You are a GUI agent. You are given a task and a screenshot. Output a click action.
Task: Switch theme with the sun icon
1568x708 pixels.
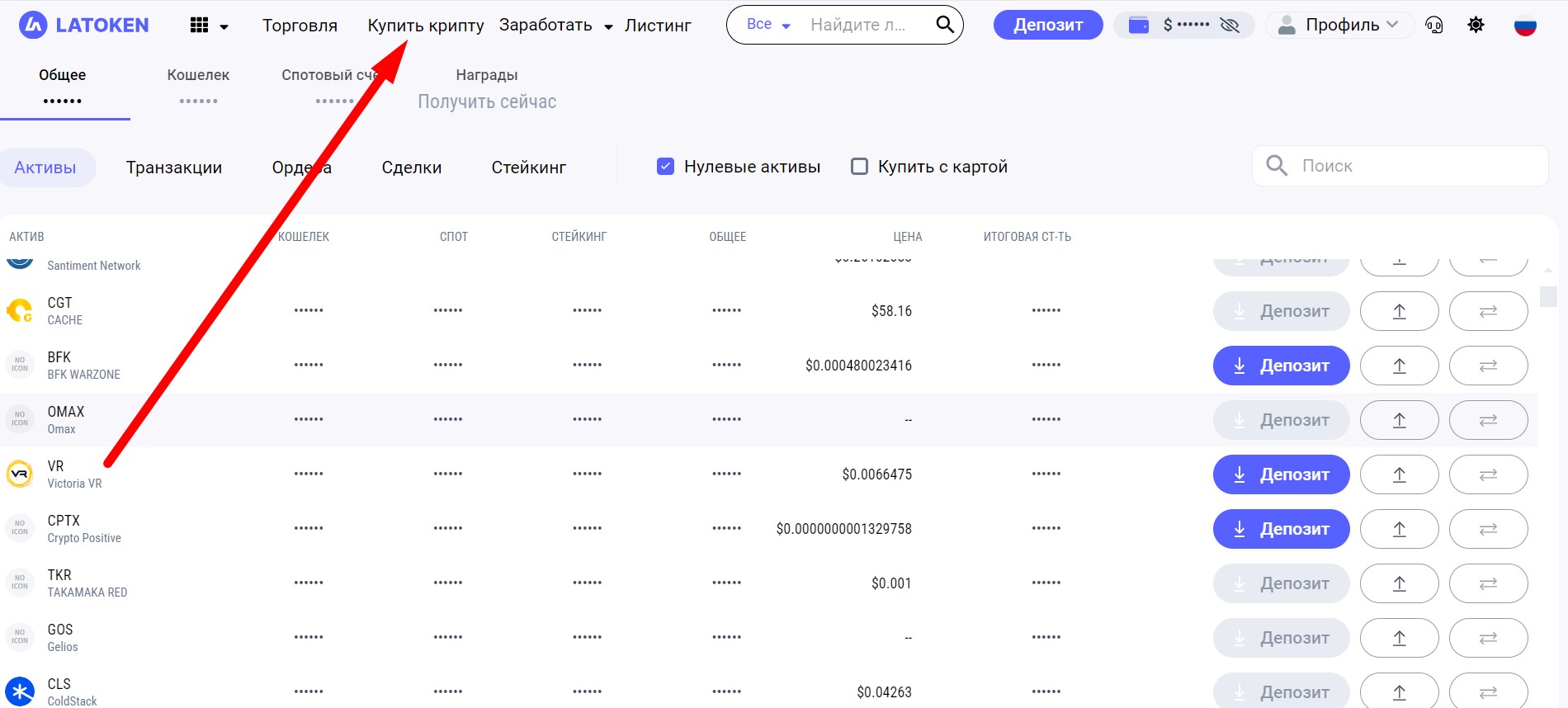click(x=1476, y=25)
